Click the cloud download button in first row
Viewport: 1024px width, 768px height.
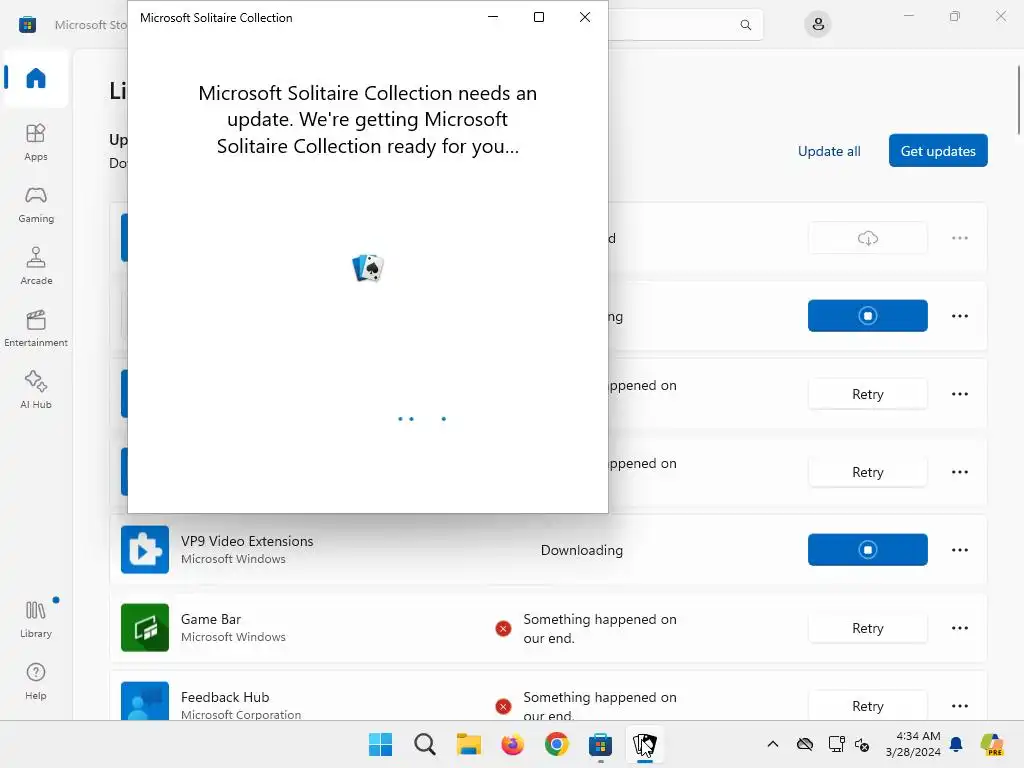tap(867, 238)
